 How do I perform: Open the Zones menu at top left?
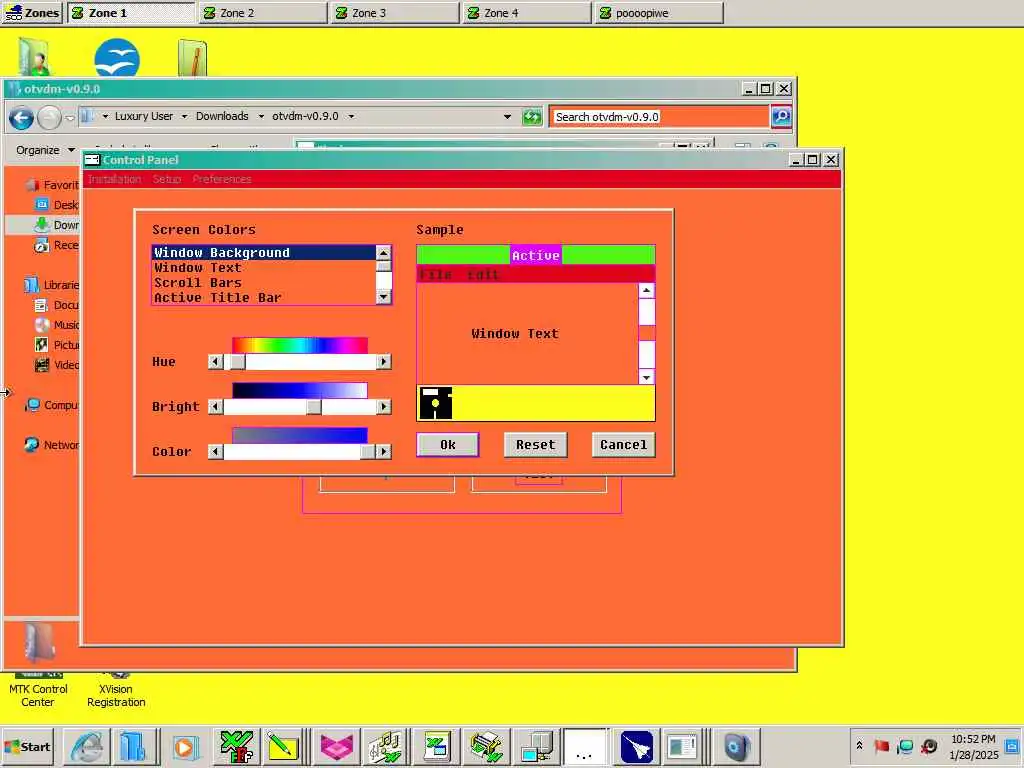click(x=33, y=12)
